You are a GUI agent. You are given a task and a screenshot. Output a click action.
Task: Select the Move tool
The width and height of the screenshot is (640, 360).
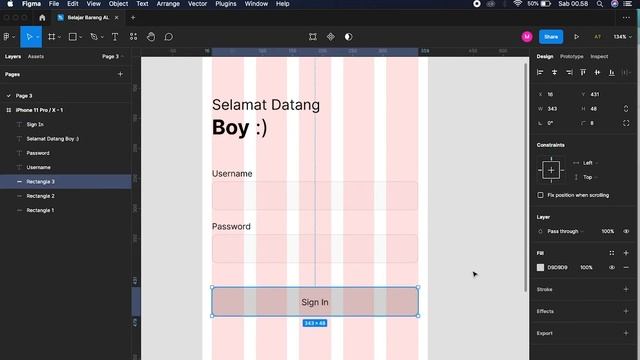[x=29, y=37]
